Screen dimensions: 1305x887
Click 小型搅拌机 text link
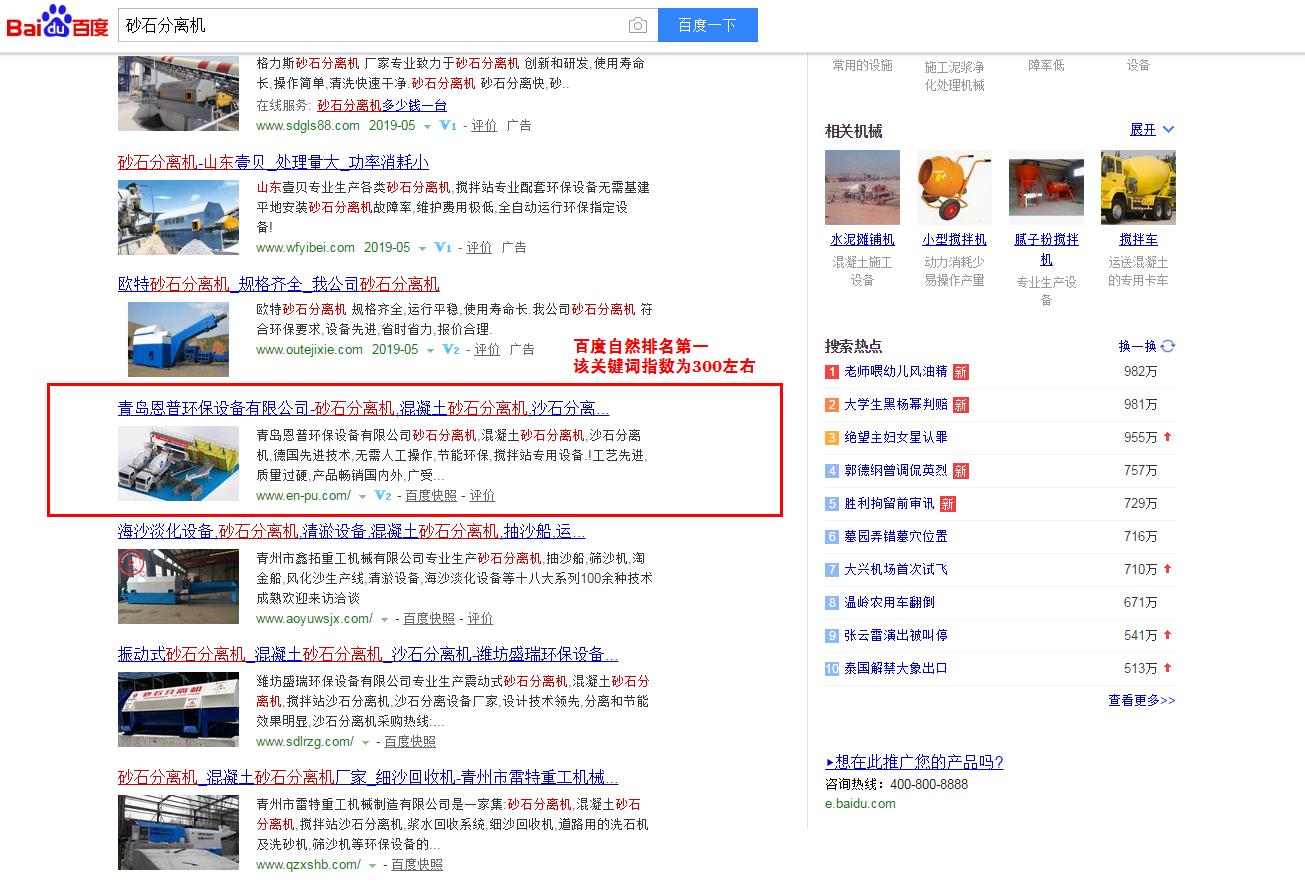(x=954, y=240)
